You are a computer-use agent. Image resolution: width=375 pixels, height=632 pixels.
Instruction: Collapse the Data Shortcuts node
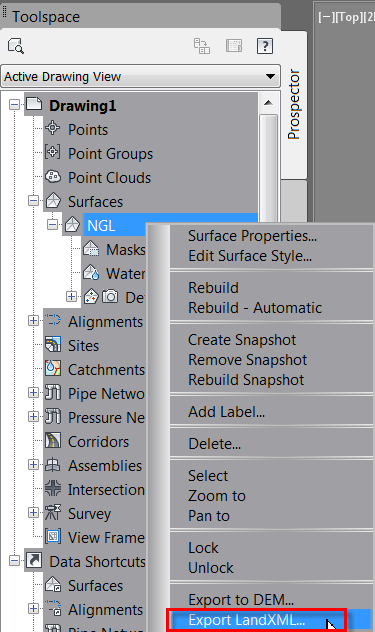14,560
